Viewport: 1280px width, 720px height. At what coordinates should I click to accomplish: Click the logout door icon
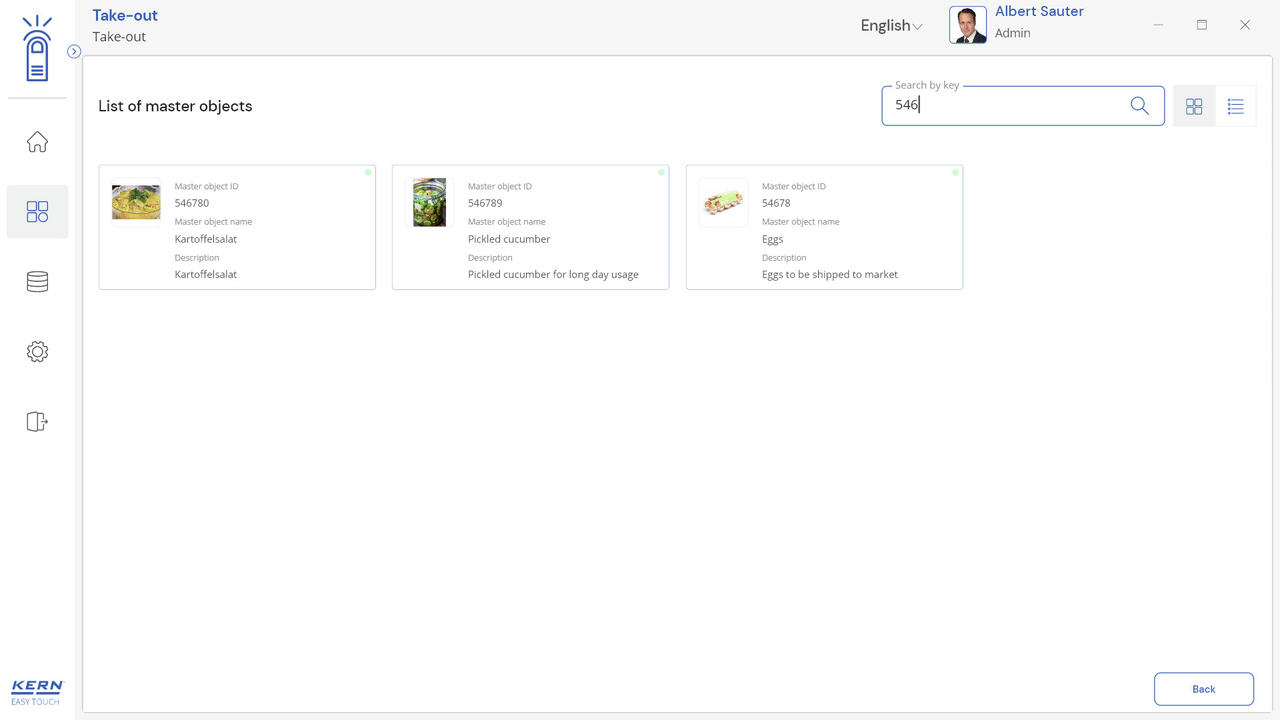click(x=37, y=422)
